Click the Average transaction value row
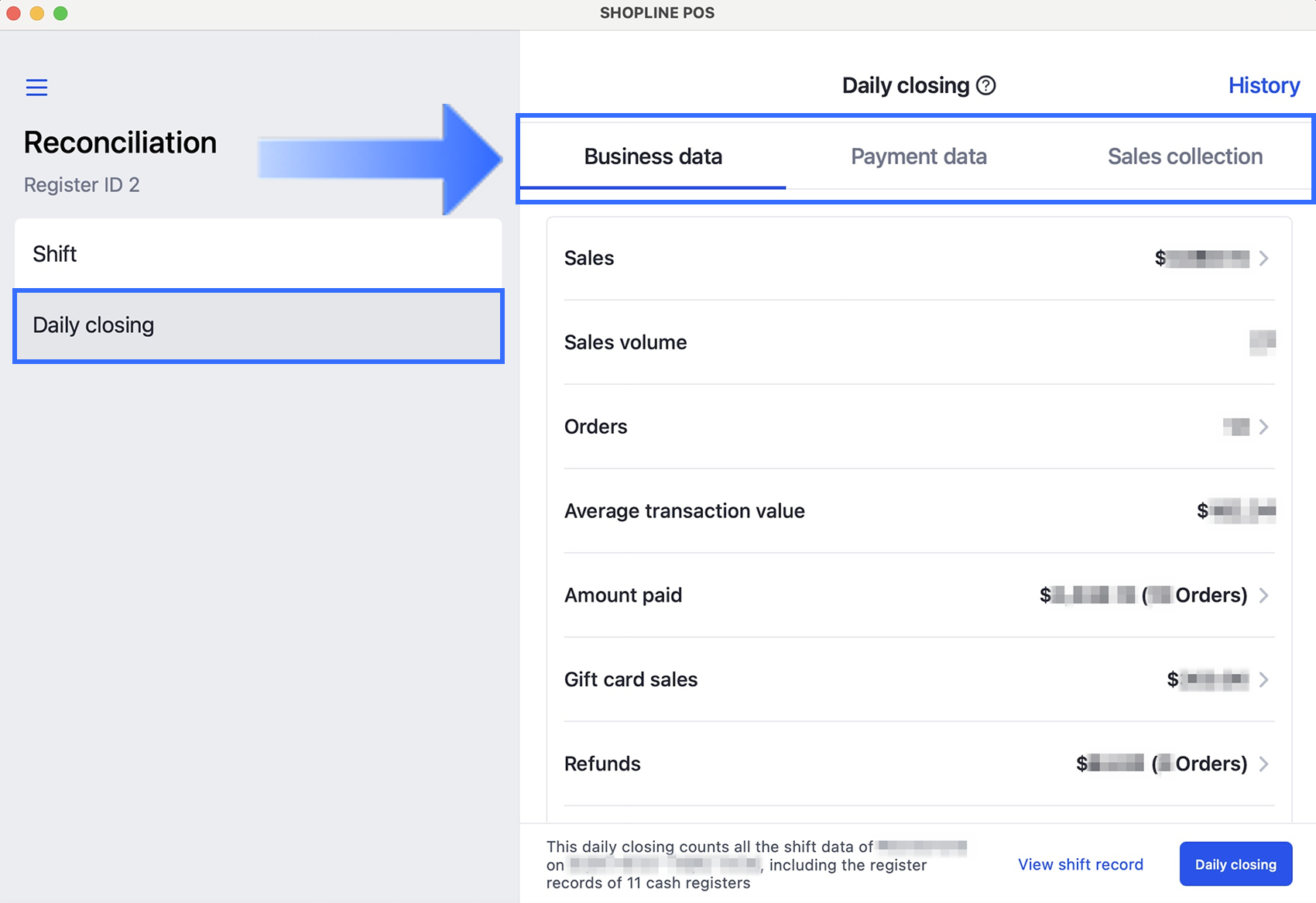Viewport: 1316px width, 903px height. 919,511
